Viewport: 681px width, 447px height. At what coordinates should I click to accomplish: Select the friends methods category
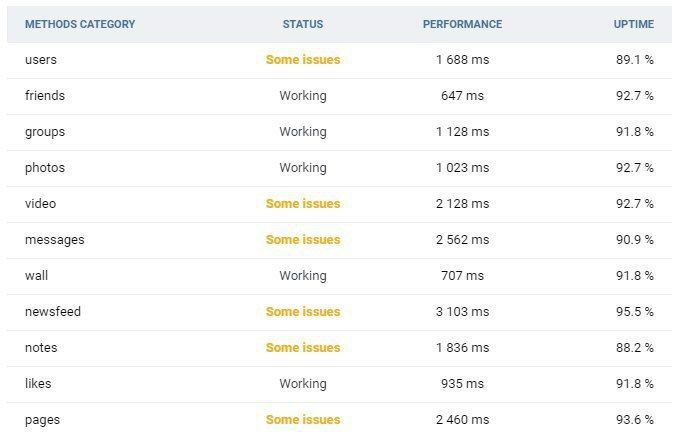point(45,96)
